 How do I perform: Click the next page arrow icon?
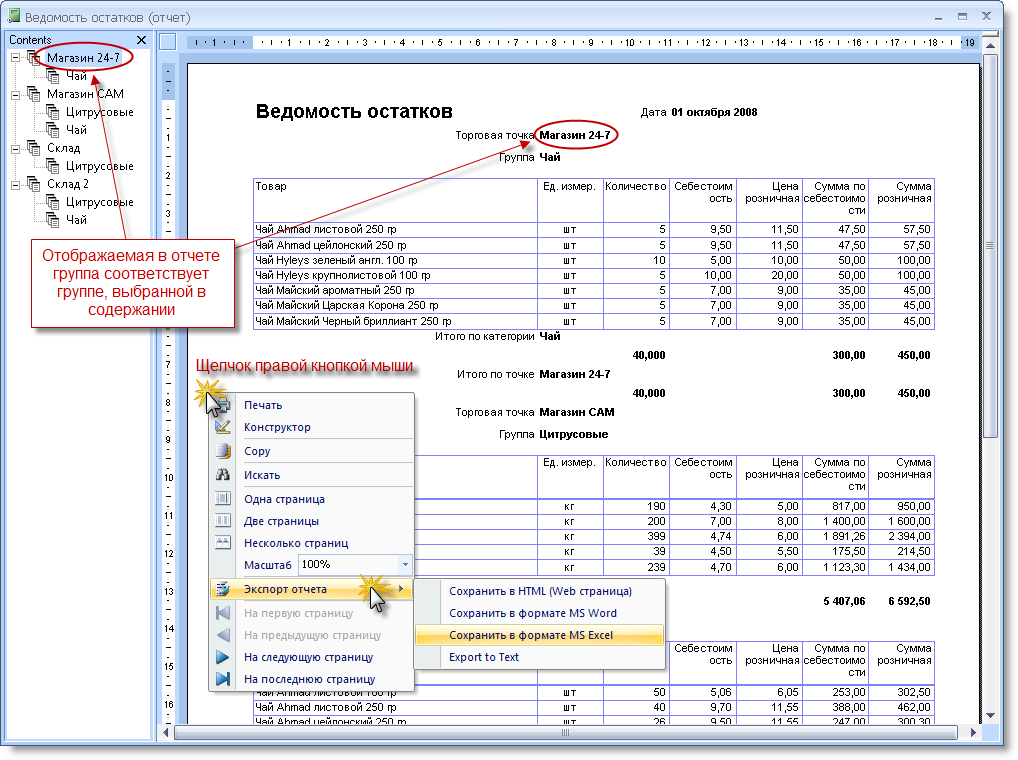coord(223,657)
